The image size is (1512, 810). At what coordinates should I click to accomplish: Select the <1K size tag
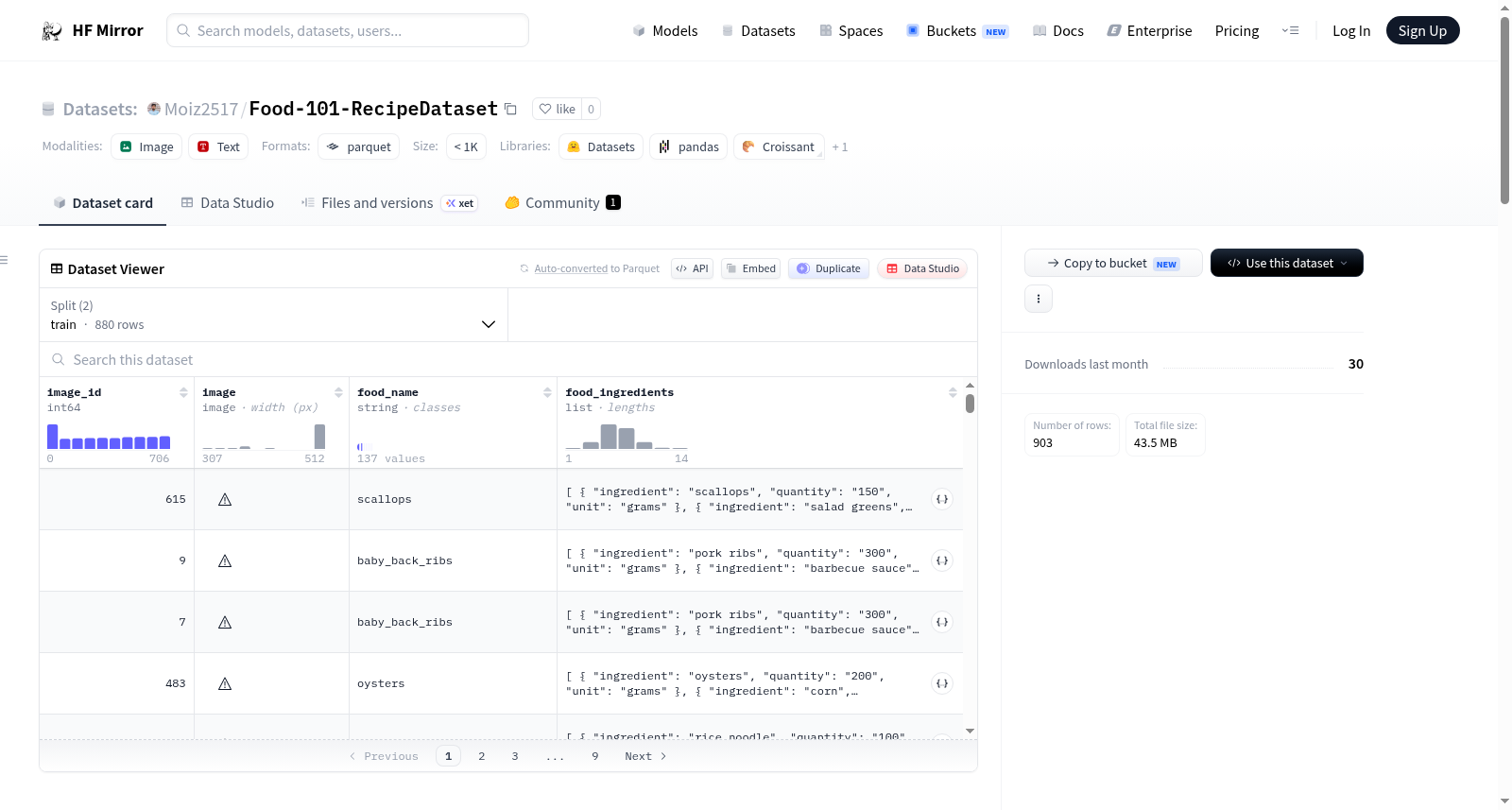coord(466,146)
